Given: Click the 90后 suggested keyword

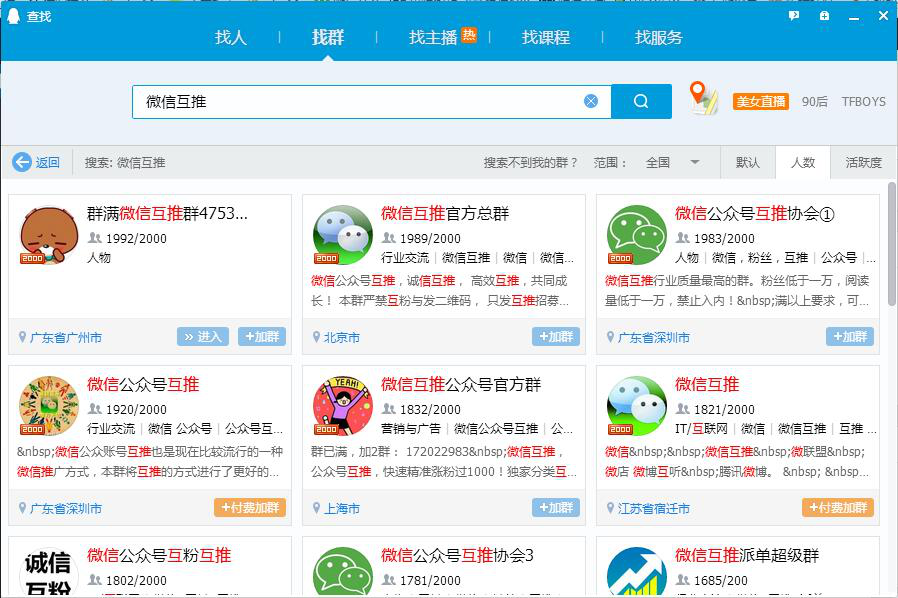Looking at the screenshot, I should [x=814, y=101].
